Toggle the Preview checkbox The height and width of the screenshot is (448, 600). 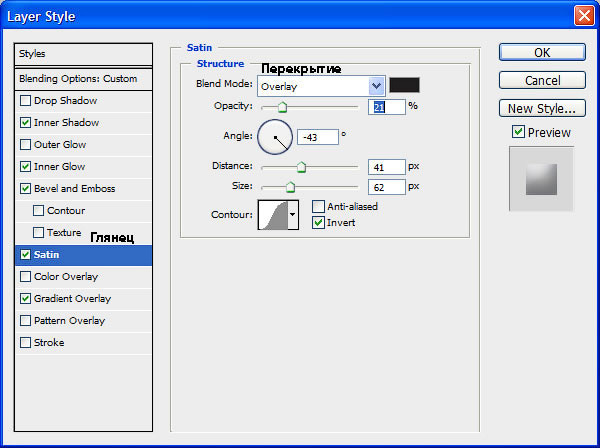pyautogui.click(x=518, y=132)
